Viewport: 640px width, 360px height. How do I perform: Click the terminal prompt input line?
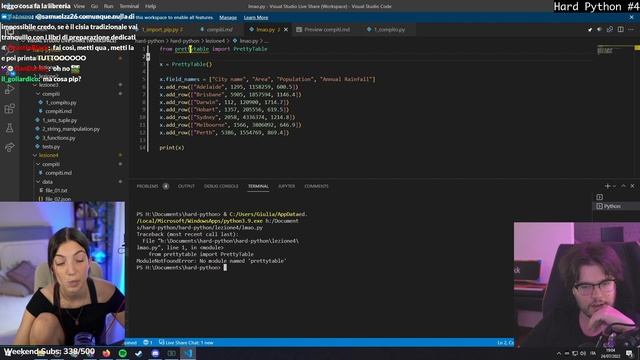point(182,268)
